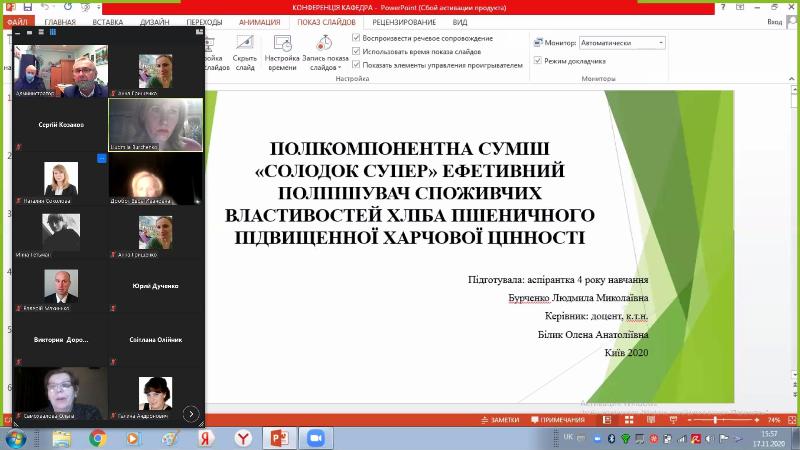Image resolution: width=800 pixels, height=450 pixels.
Task: Open the Review ribbon tab
Action: tap(403, 20)
